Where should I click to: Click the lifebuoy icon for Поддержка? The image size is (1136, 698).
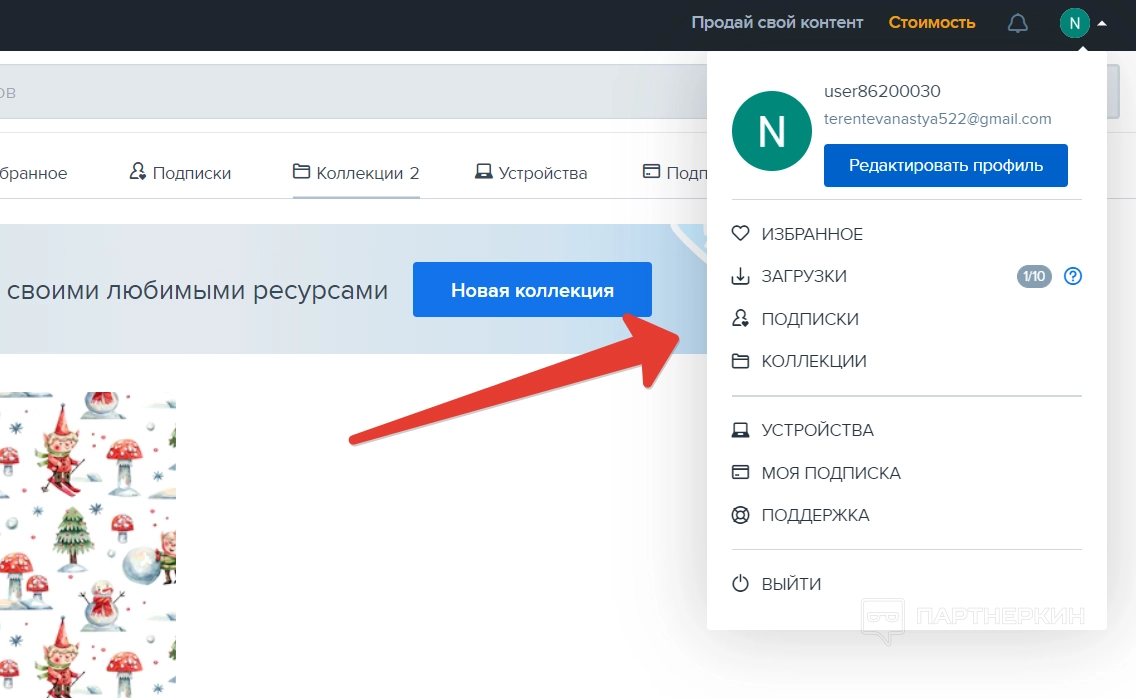[x=740, y=516]
